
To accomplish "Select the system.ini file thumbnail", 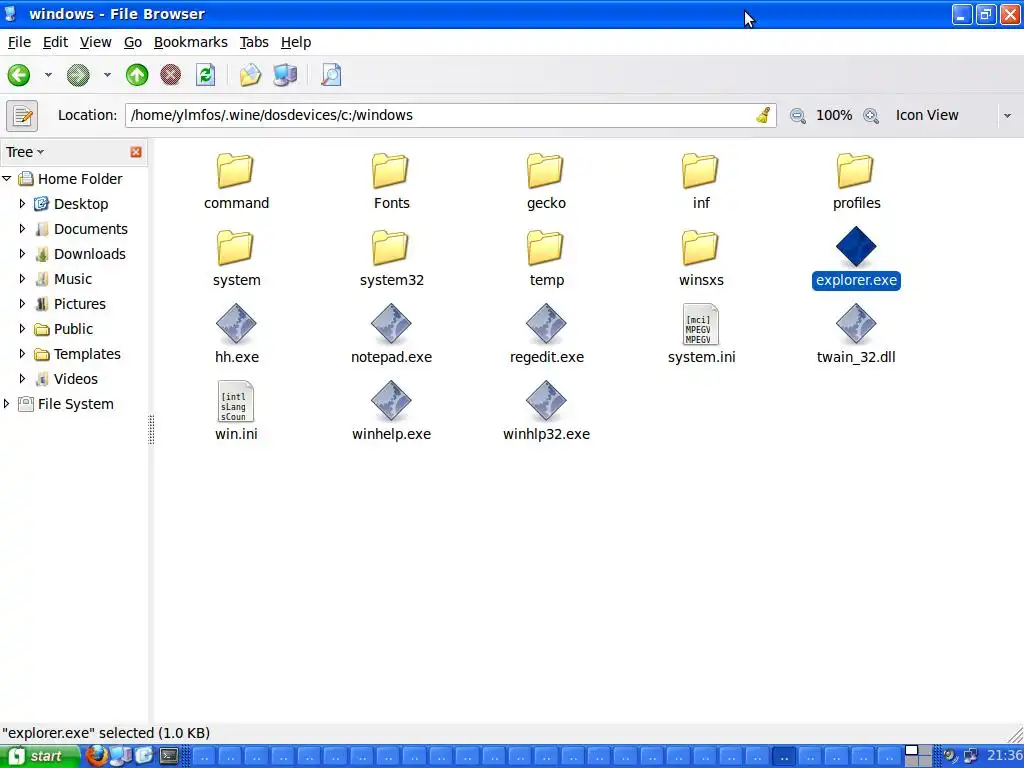I will pyautogui.click(x=701, y=324).
